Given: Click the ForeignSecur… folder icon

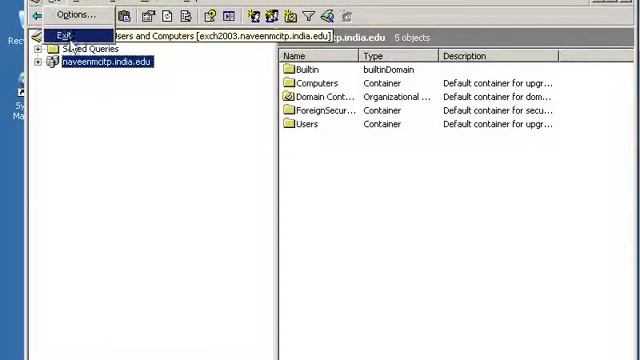Looking at the screenshot, I should click(x=289, y=110).
